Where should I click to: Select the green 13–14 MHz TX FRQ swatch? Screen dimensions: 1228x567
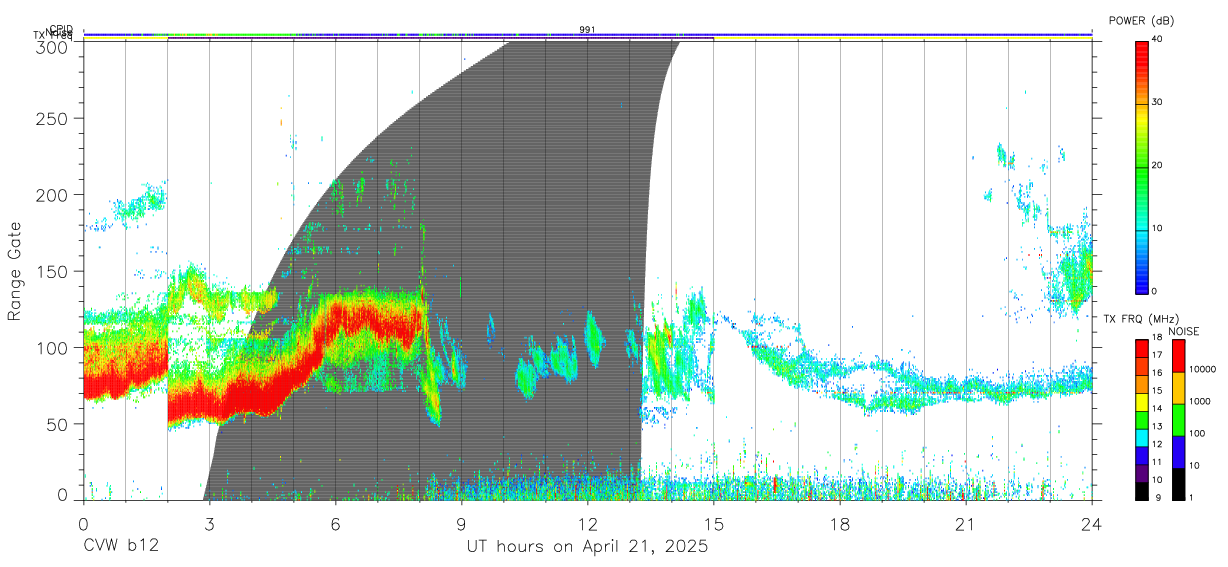click(1141, 420)
